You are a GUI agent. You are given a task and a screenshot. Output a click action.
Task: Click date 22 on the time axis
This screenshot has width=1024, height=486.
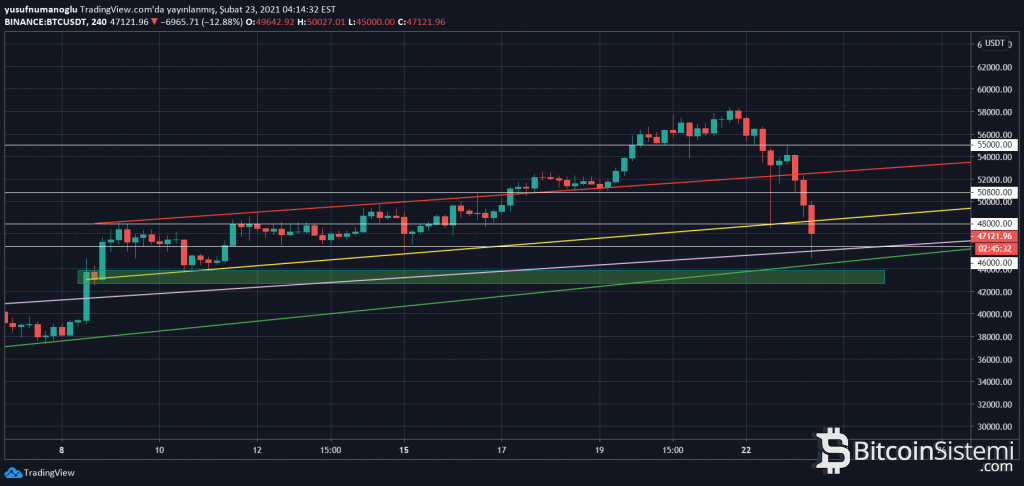click(x=746, y=450)
